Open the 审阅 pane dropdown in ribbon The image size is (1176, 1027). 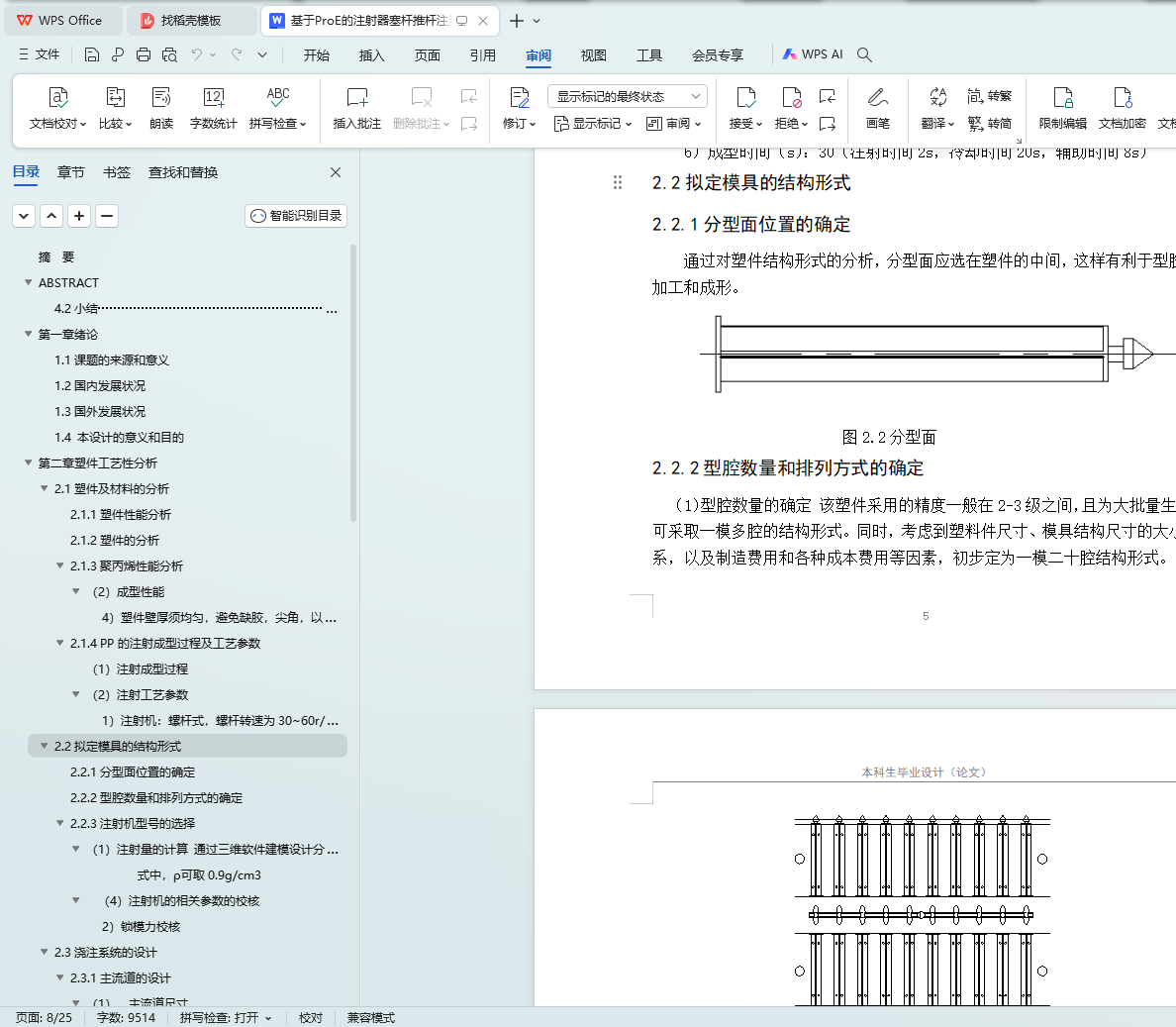[x=673, y=123]
